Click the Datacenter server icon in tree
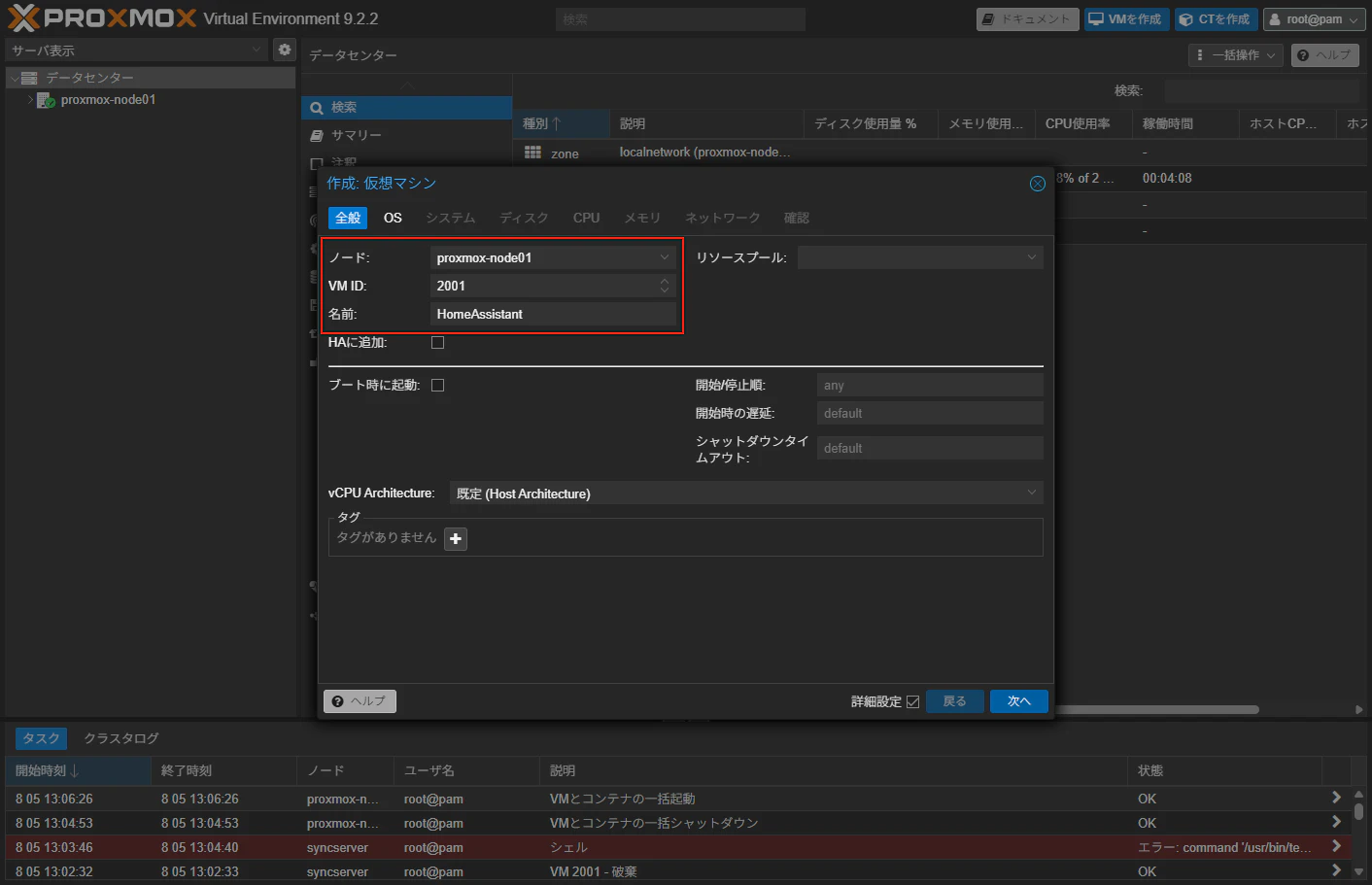Viewport: 1372px width, 885px height. tap(29, 78)
